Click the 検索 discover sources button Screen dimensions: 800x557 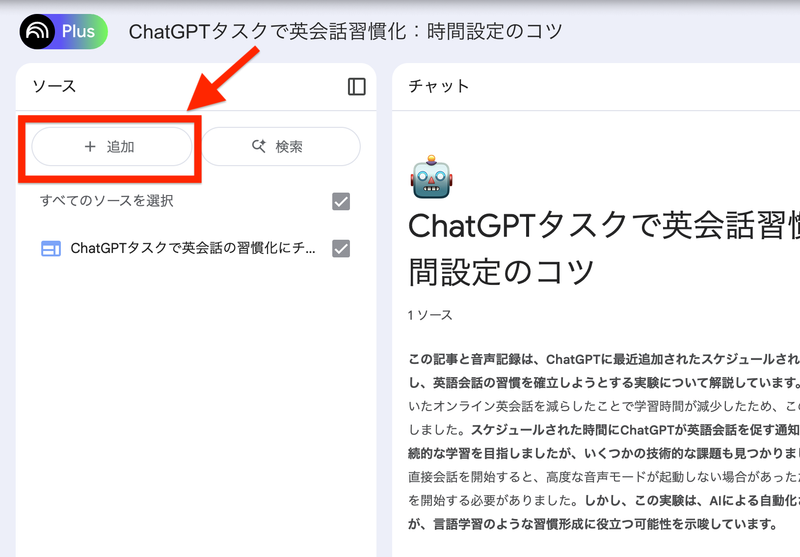click(x=281, y=147)
